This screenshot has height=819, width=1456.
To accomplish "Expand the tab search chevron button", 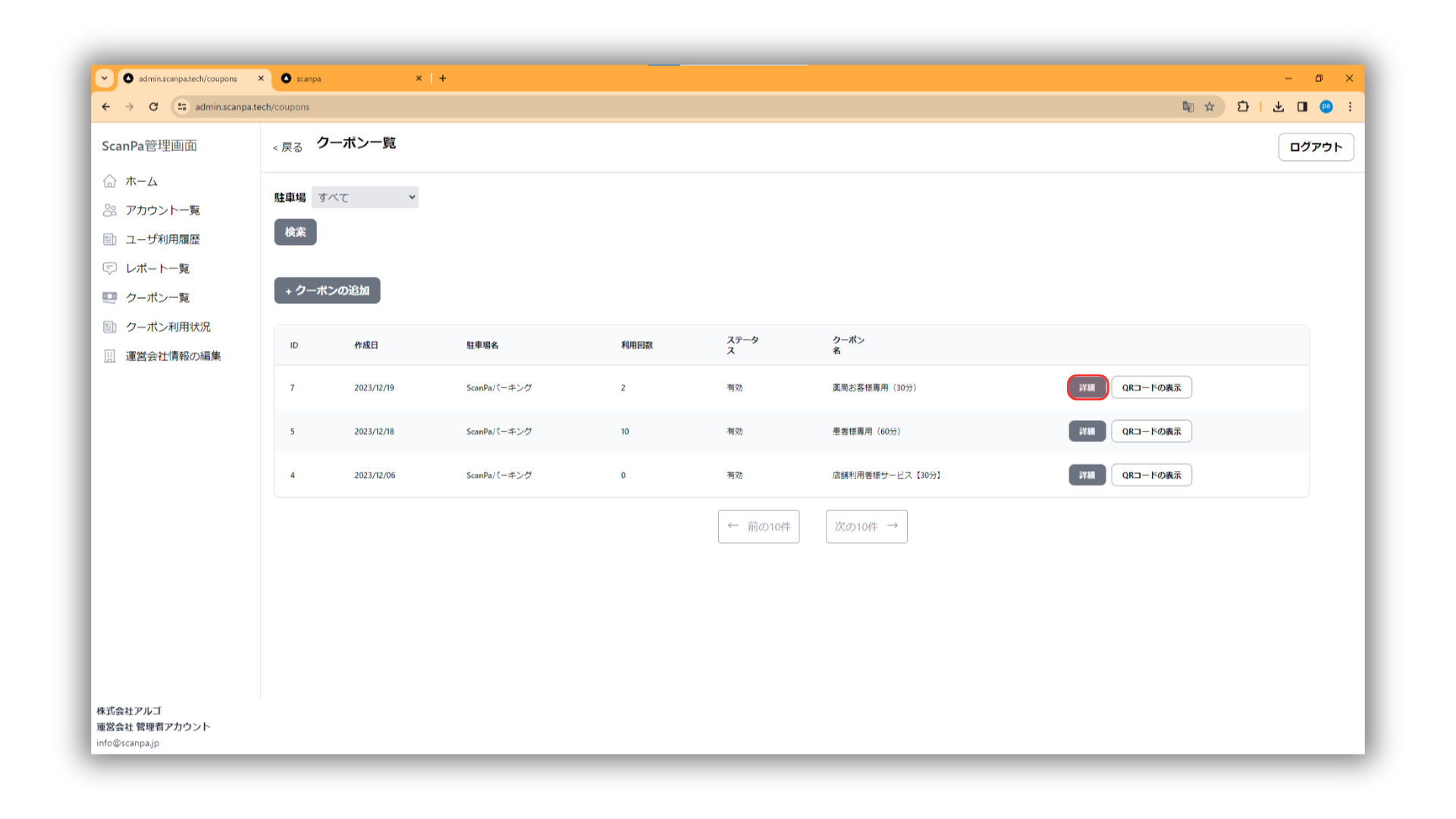I will tap(105, 78).
